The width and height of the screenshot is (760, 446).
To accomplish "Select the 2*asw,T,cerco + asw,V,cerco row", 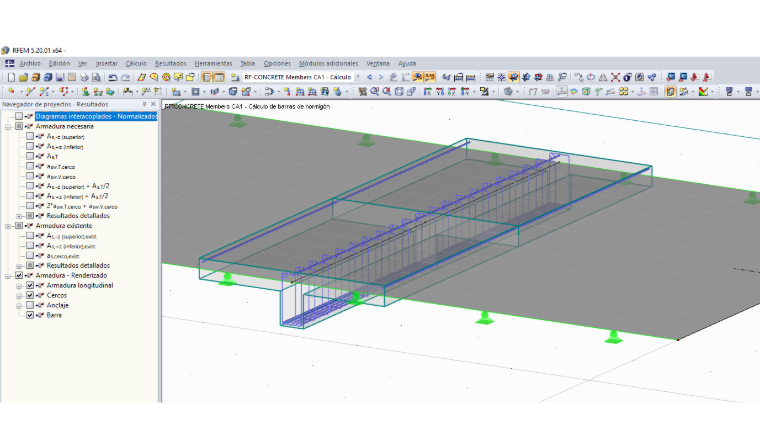I will pos(82,206).
